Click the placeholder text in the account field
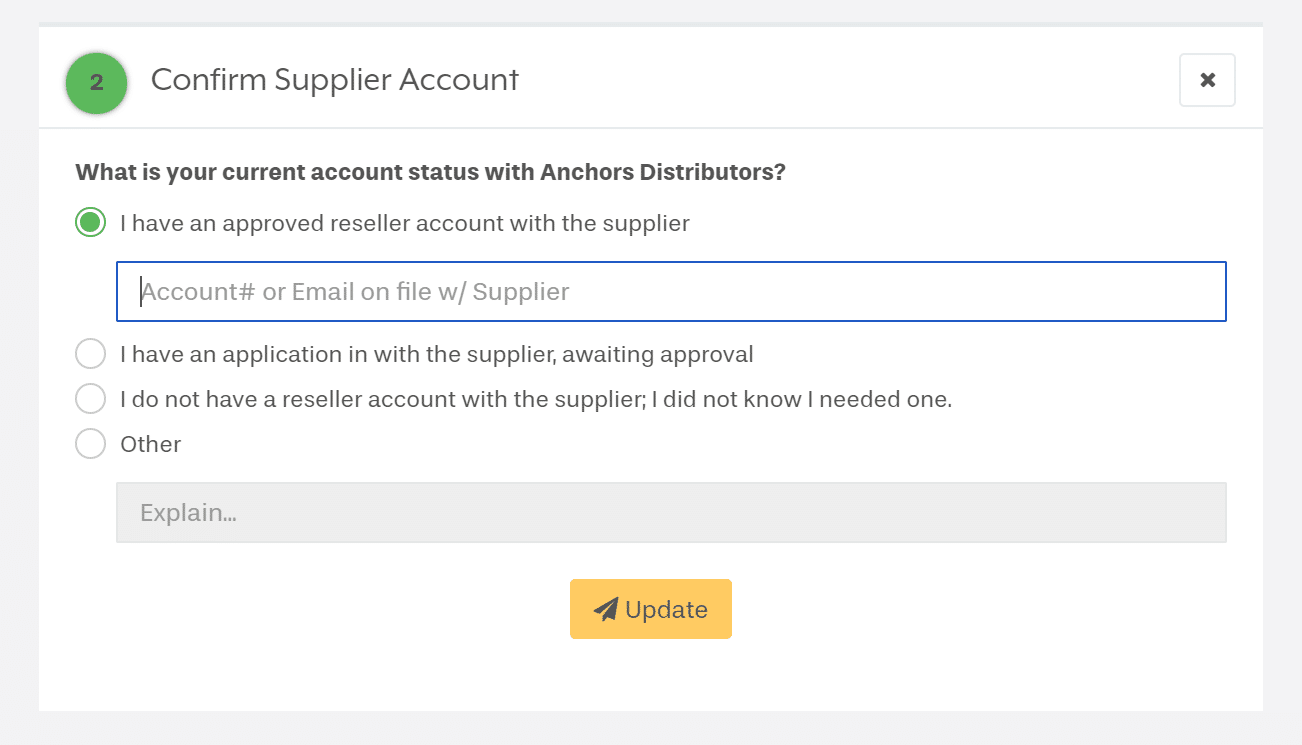 [x=355, y=292]
